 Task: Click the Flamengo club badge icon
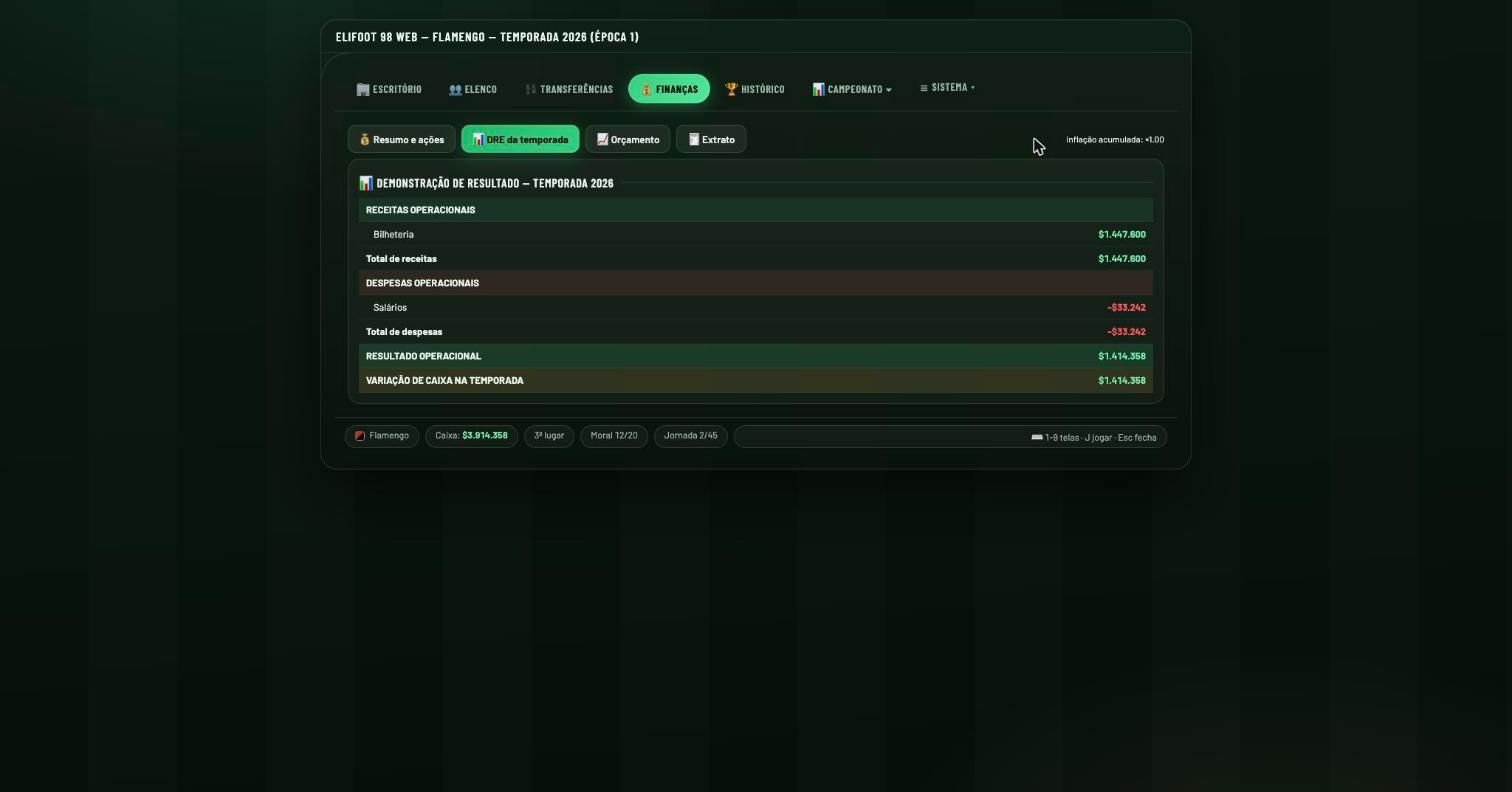360,436
